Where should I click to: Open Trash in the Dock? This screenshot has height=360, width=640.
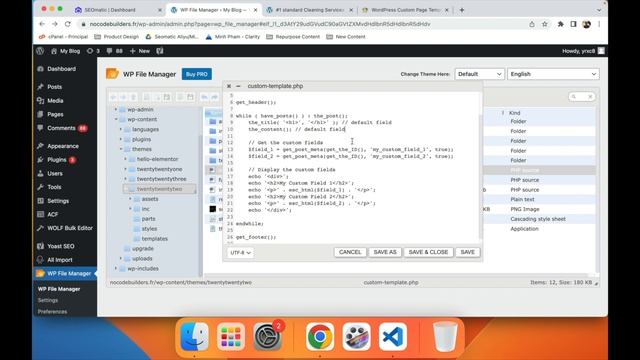[x=445, y=337]
